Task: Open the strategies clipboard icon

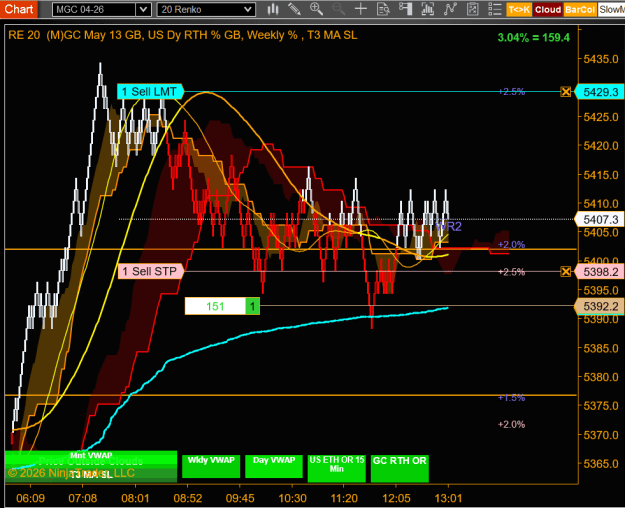Action: (472, 9)
